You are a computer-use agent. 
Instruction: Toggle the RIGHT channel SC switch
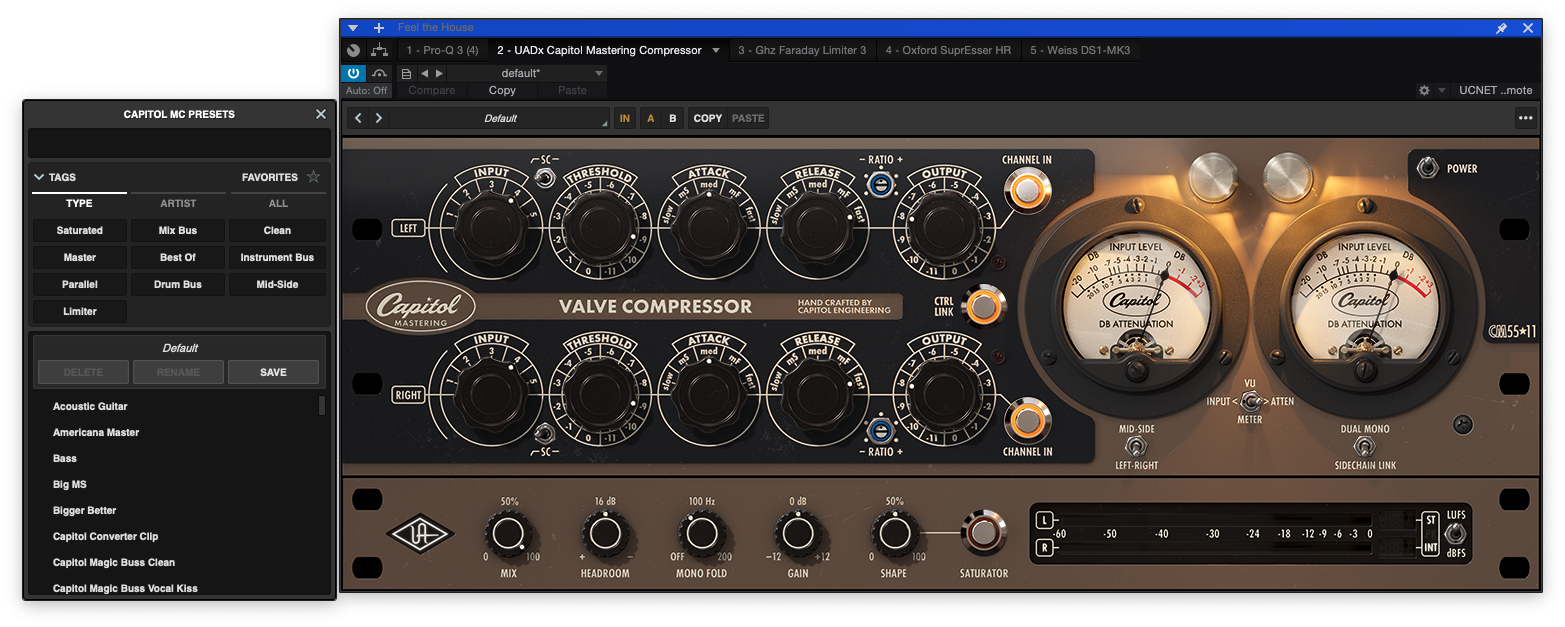pyautogui.click(x=543, y=433)
